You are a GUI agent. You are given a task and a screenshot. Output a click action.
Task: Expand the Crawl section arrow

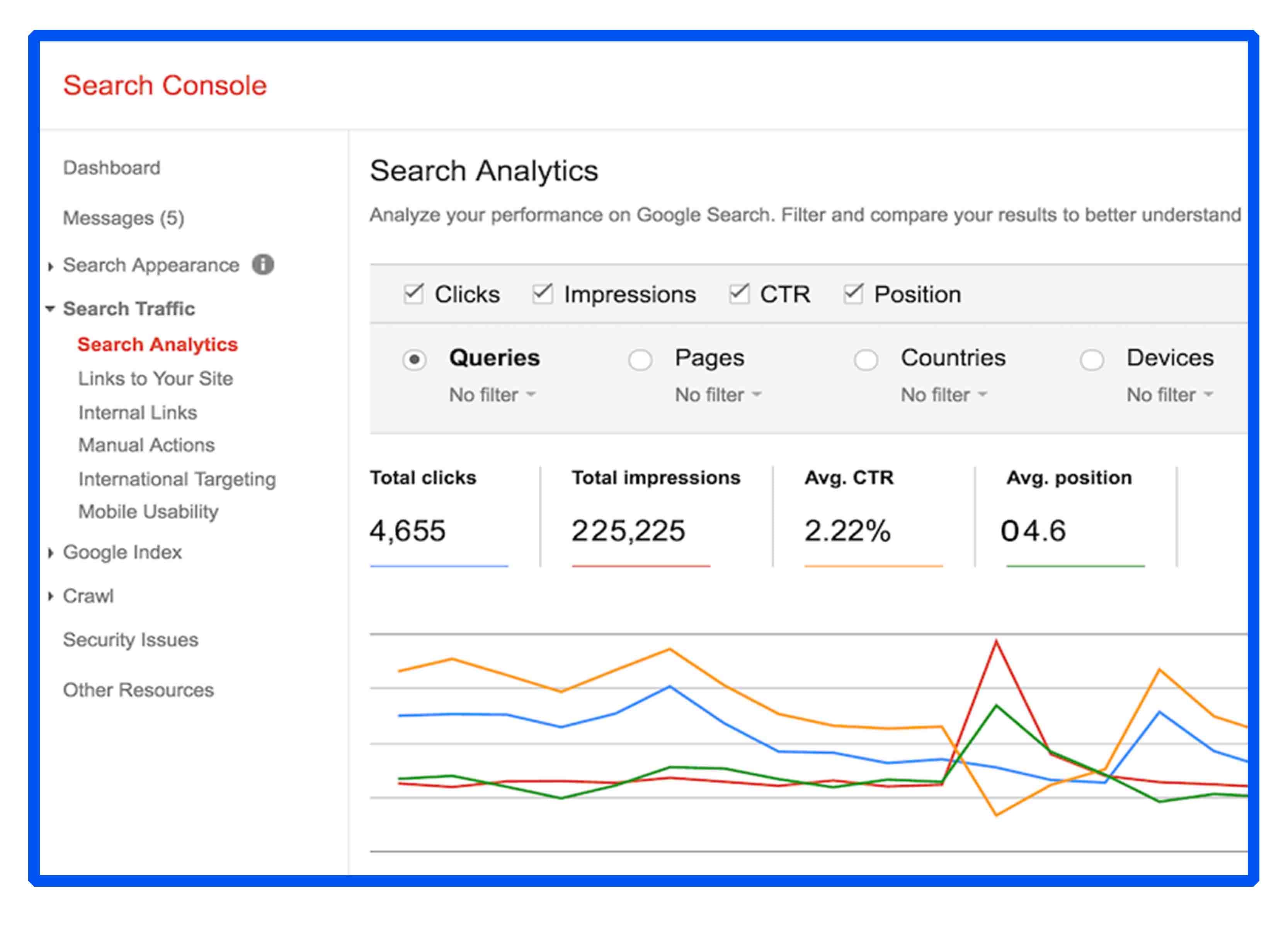[51, 596]
